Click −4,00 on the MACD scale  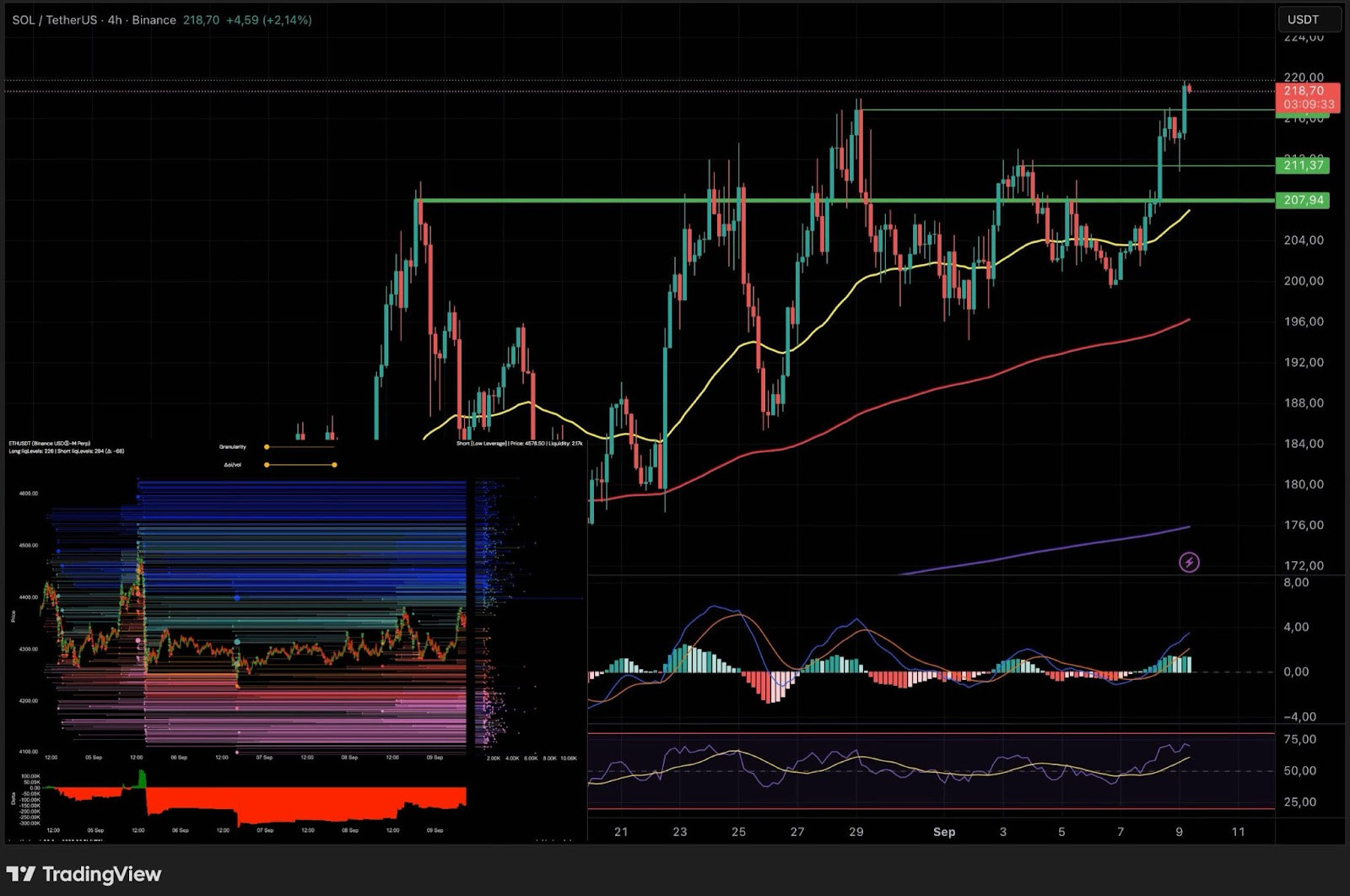(x=1299, y=716)
